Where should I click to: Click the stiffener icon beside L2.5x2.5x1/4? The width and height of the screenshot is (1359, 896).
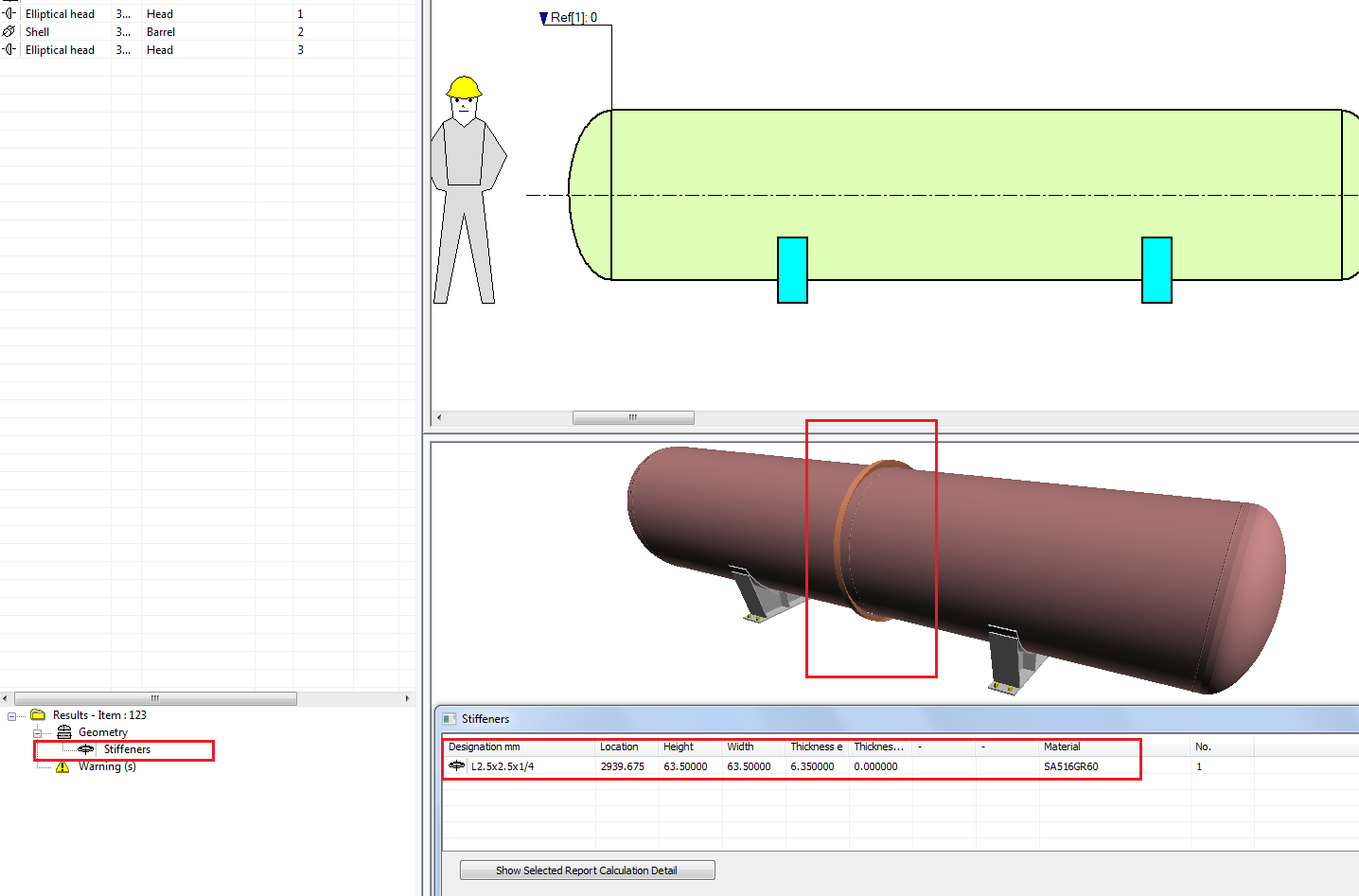tap(456, 766)
